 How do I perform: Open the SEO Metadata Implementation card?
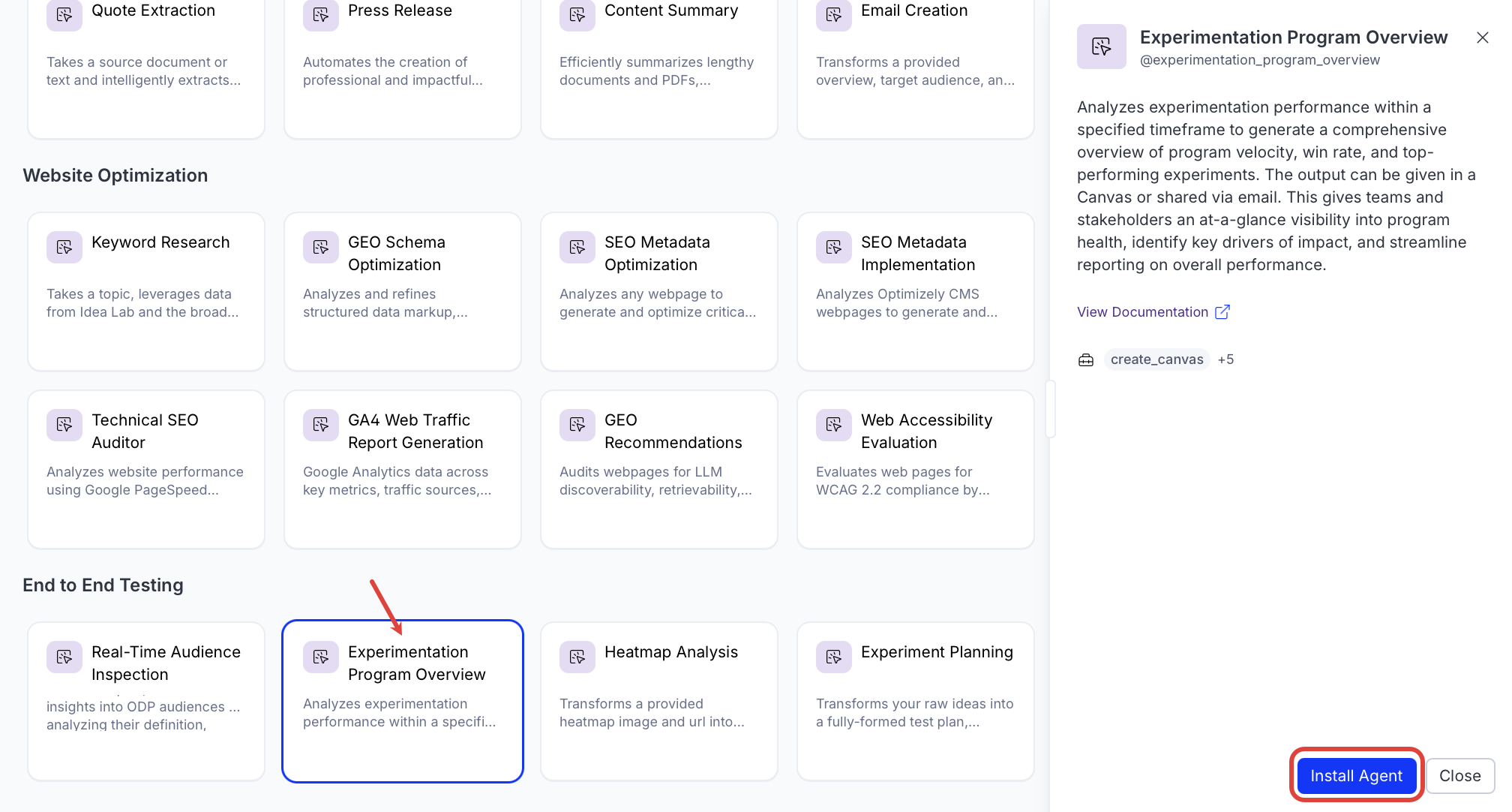[915, 291]
